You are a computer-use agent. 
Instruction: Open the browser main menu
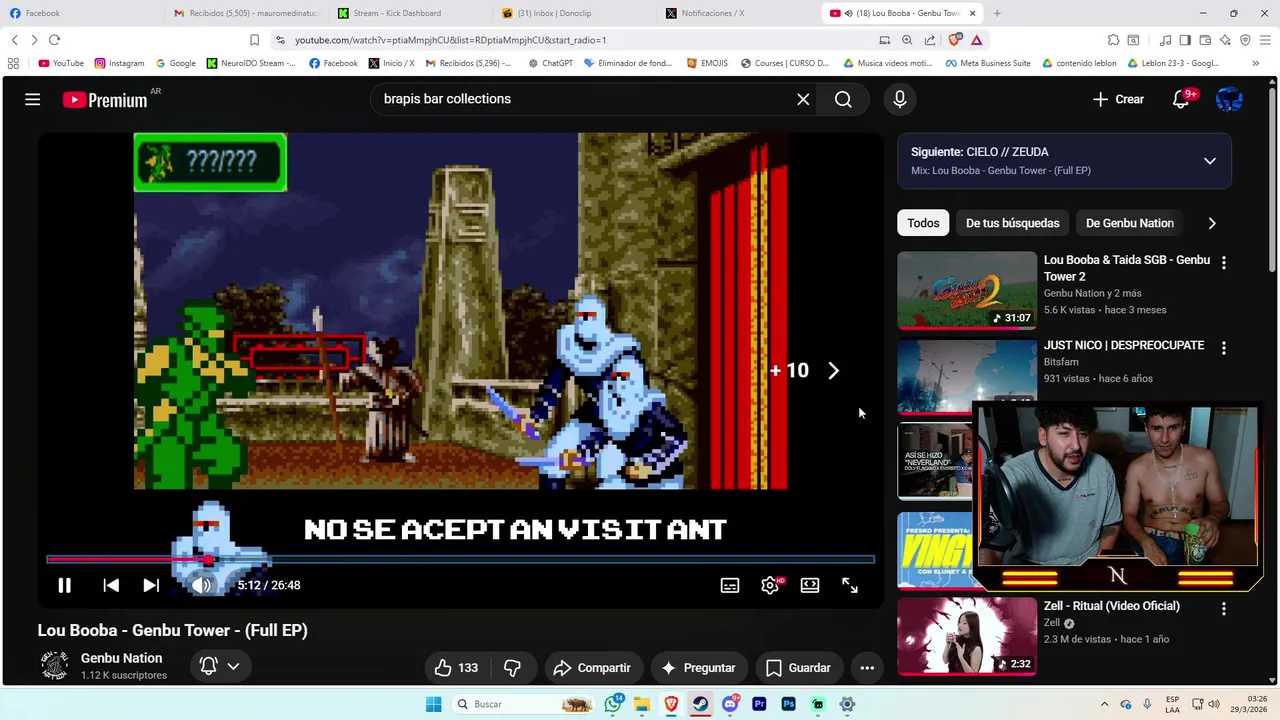coord(1266,40)
